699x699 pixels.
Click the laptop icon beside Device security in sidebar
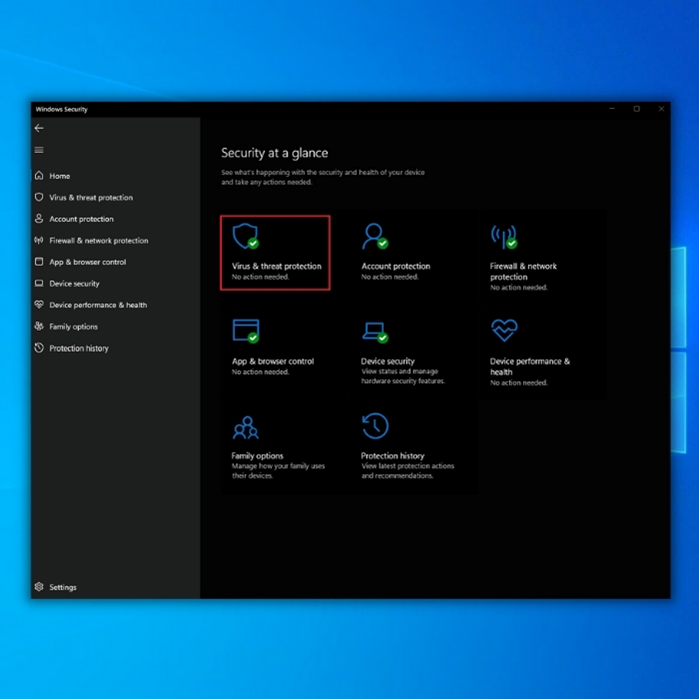pyautogui.click(x=39, y=283)
